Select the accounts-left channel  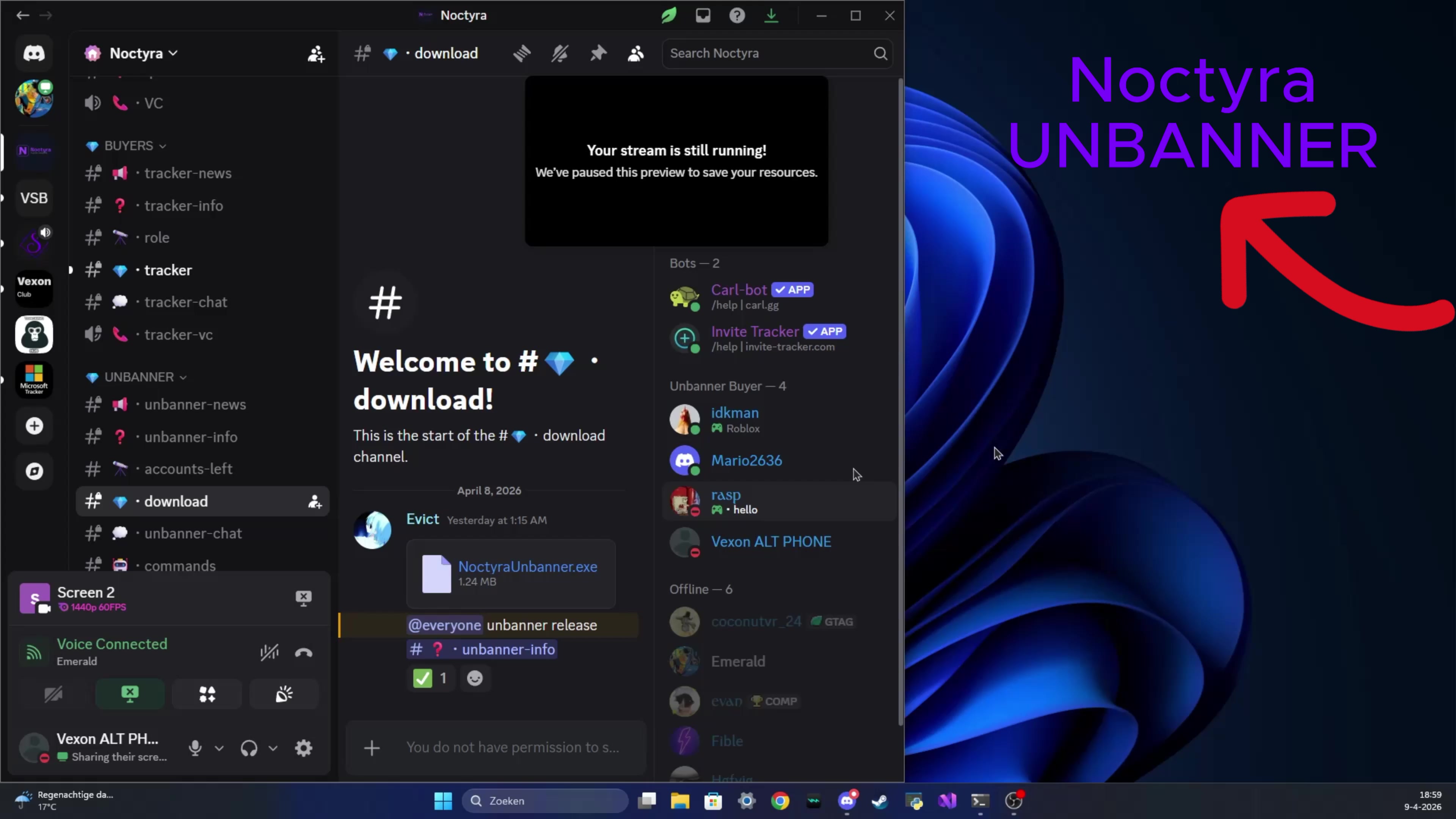pyautogui.click(x=202, y=469)
